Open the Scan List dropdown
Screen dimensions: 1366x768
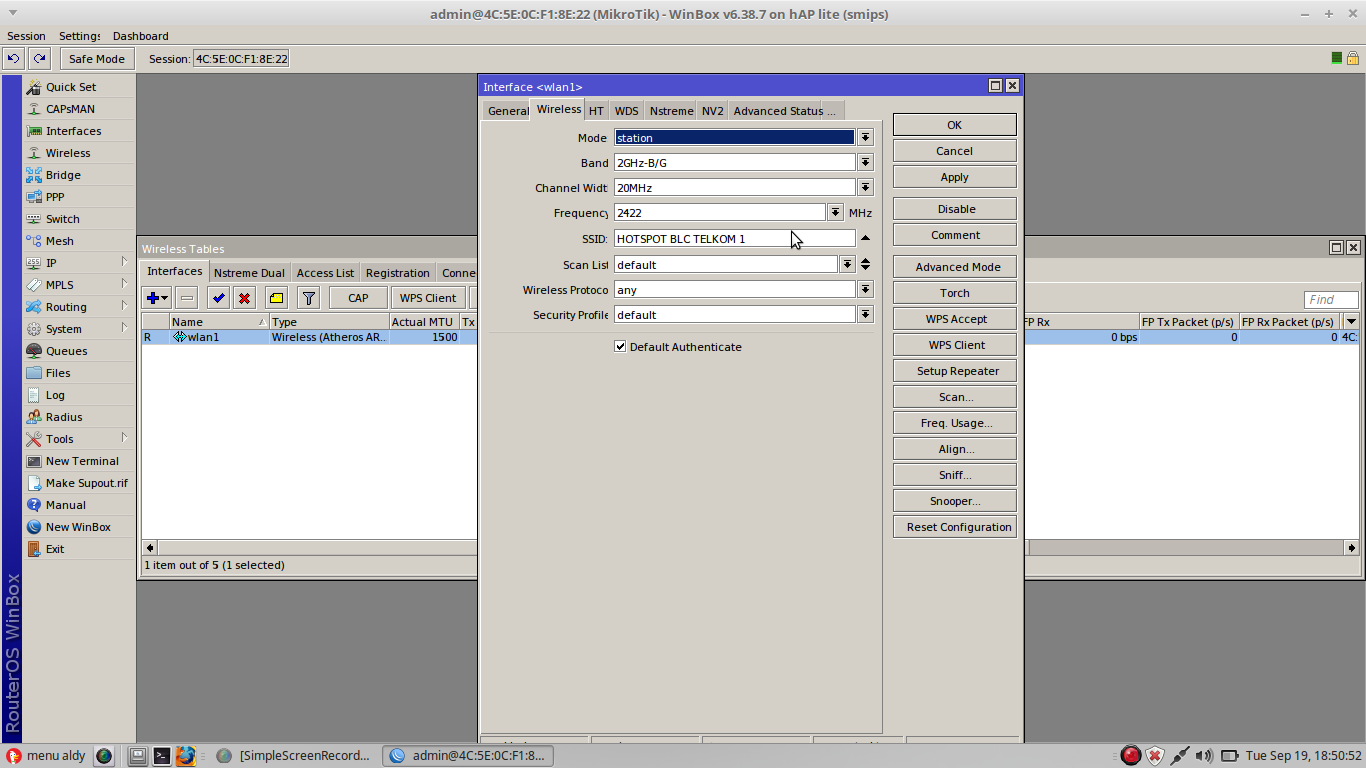point(848,265)
